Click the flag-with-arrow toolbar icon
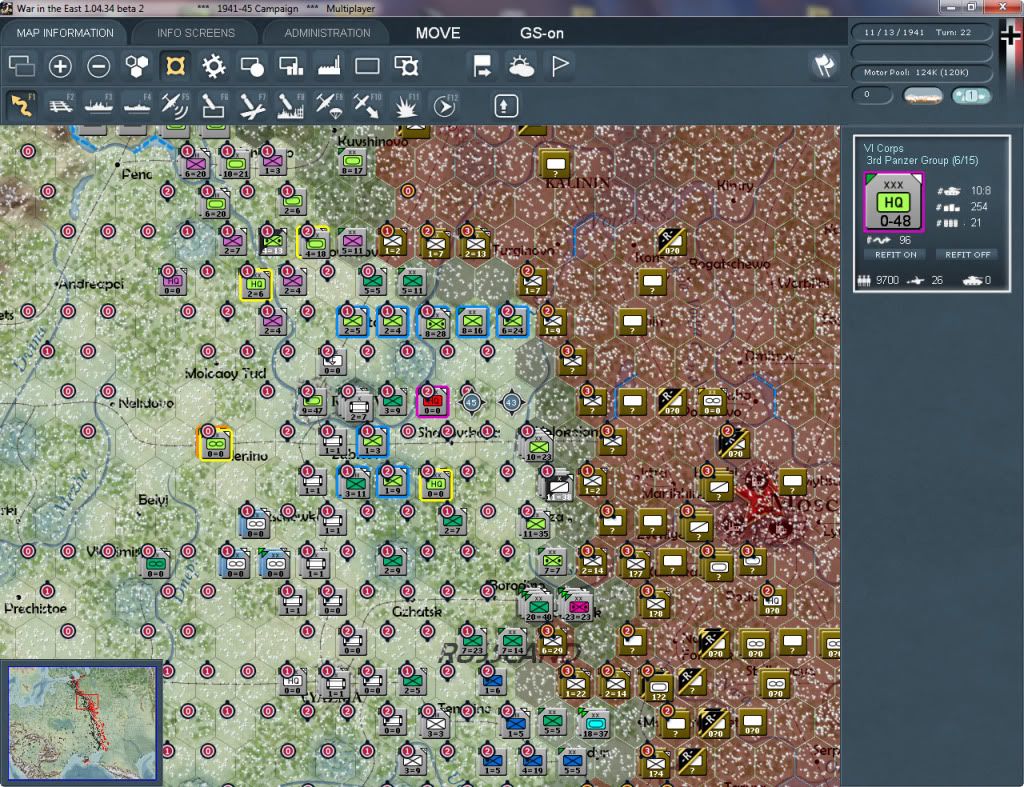Image resolution: width=1024 pixels, height=787 pixels. (483, 66)
